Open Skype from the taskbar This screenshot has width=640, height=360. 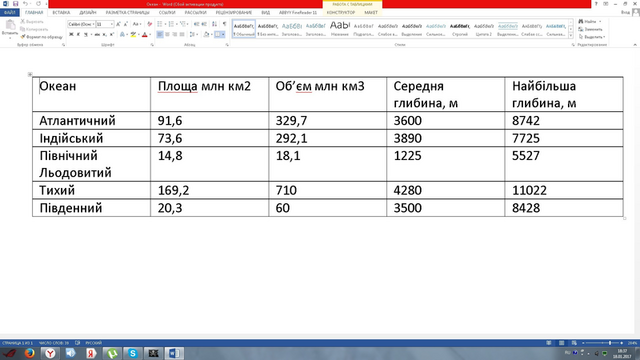[x=133, y=353]
